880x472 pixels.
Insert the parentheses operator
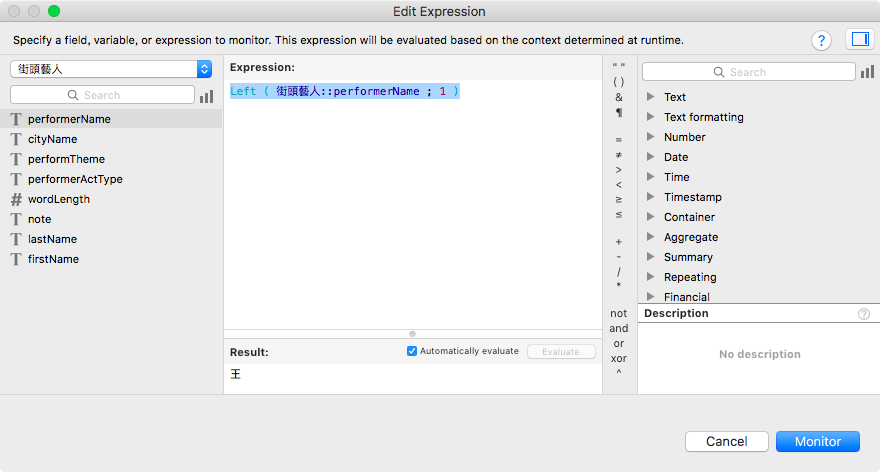click(x=618, y=82)
